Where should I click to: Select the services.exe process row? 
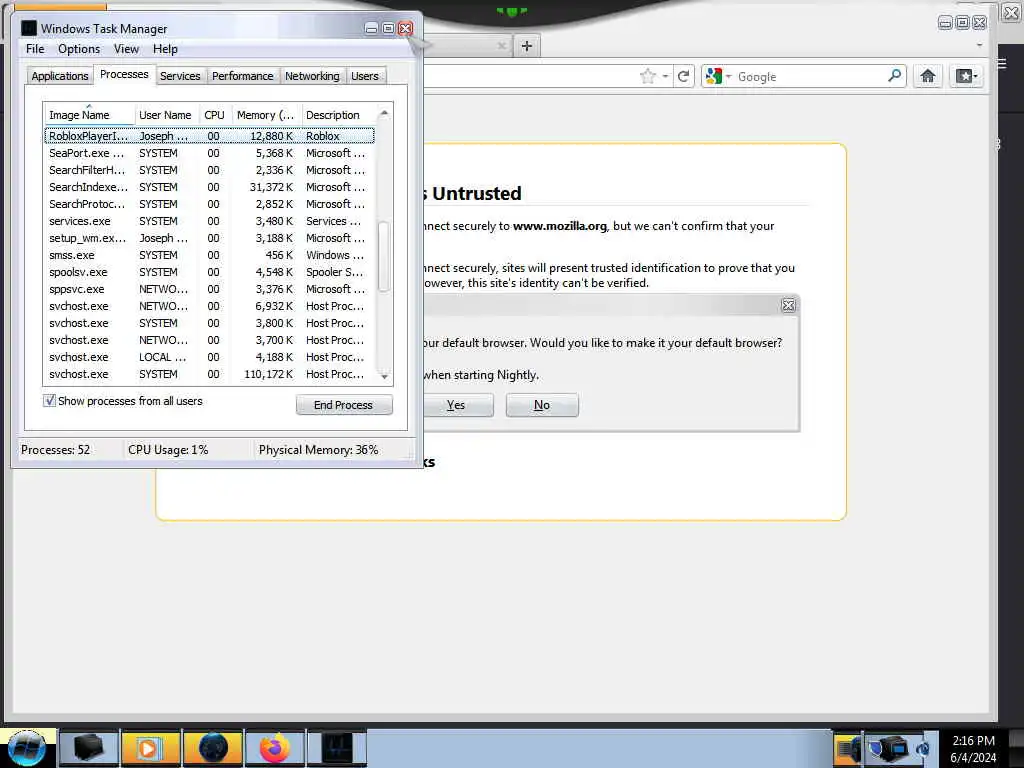[x=209, y=221]
